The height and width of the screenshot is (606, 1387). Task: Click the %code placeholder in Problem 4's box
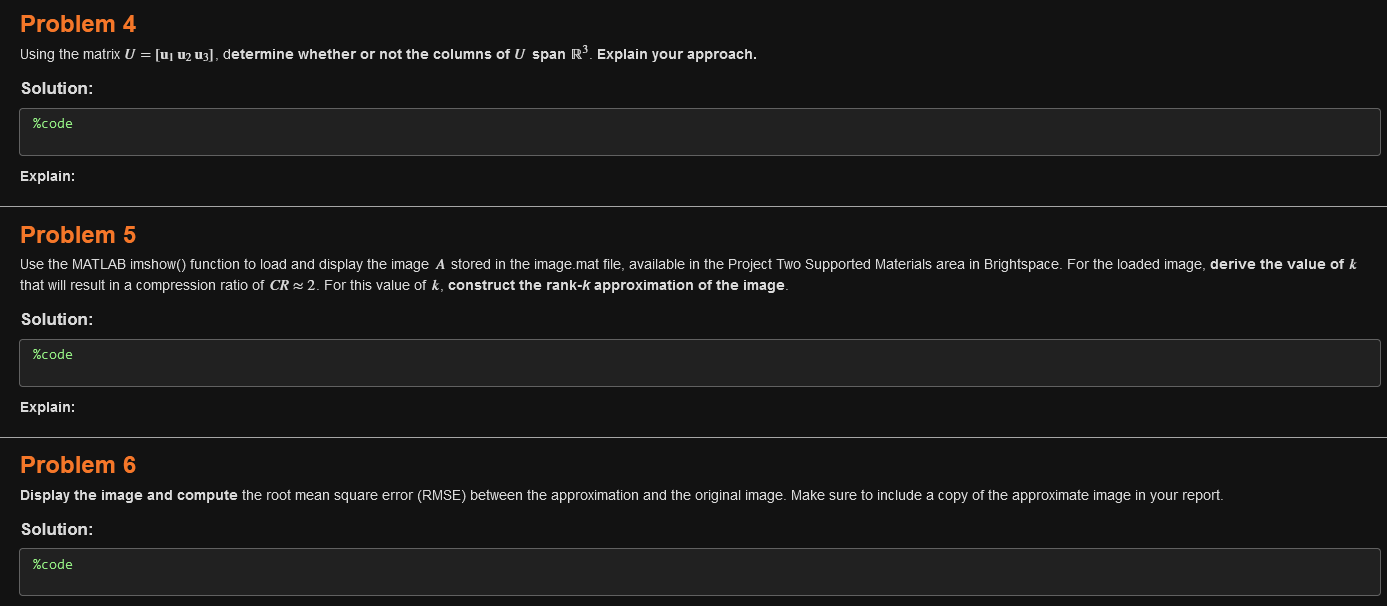(53, 124)
